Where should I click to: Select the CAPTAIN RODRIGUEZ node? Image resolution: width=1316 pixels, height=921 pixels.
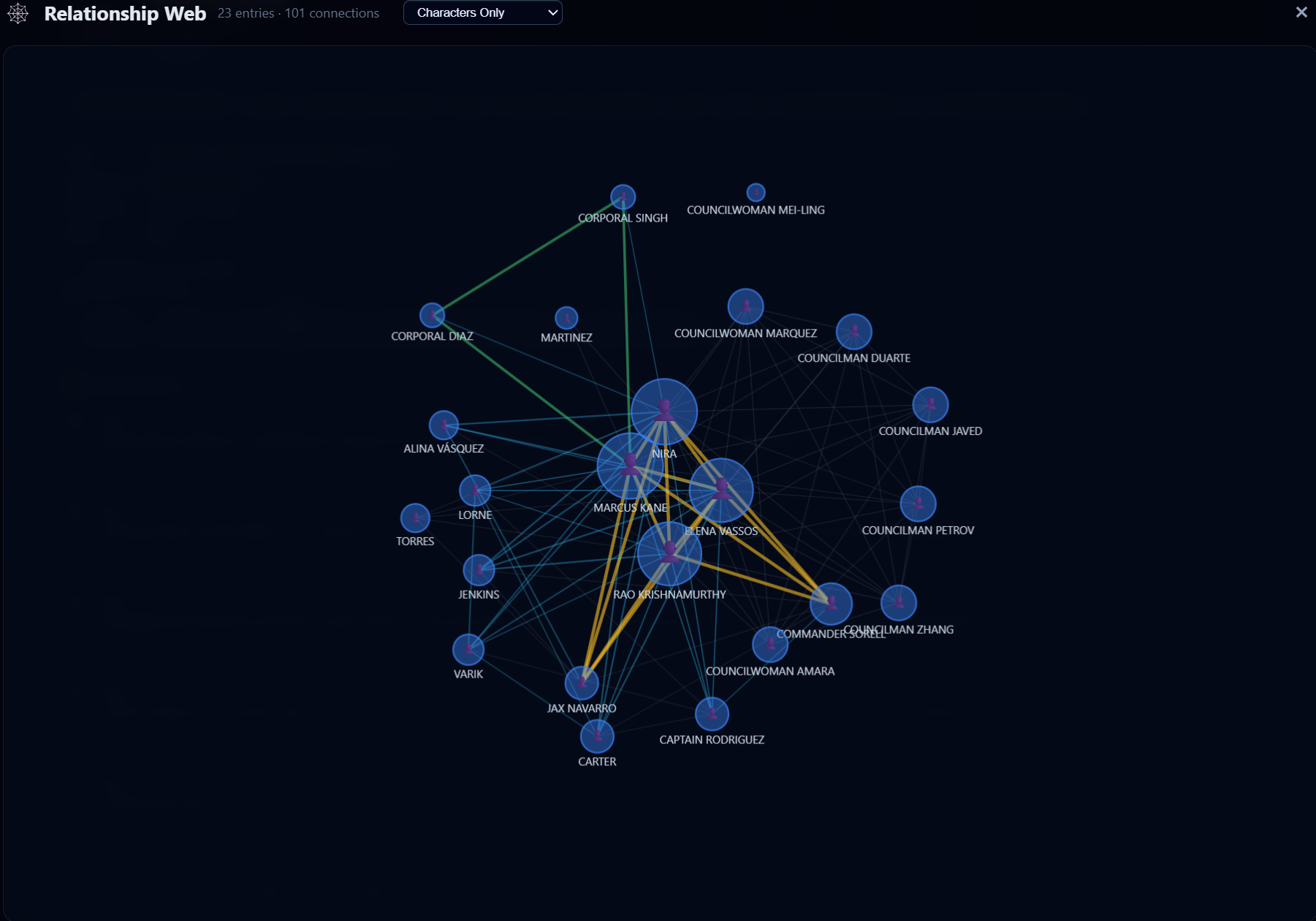[x=712, y=713]
